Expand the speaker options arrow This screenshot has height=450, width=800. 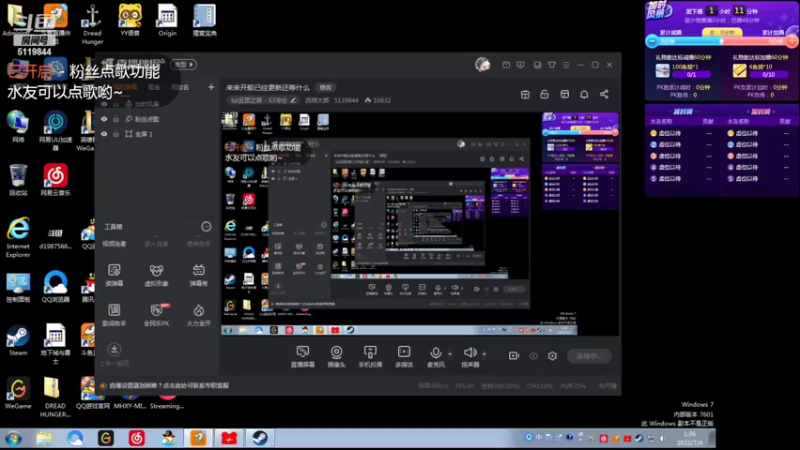[x=484, y=353]
